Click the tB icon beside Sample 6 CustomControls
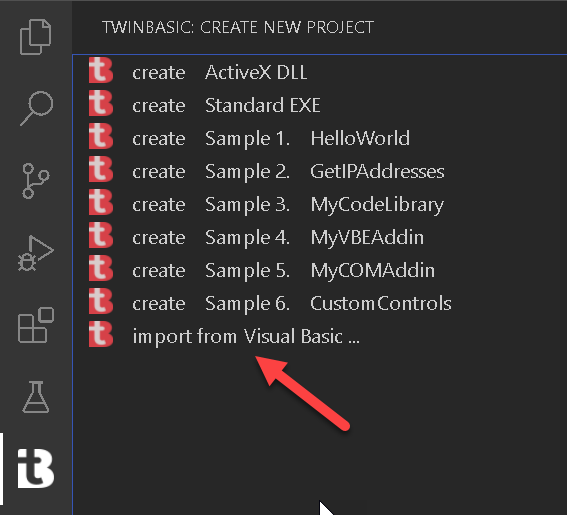The height and width of the screenshot is (515, 567). pos(101,301)
